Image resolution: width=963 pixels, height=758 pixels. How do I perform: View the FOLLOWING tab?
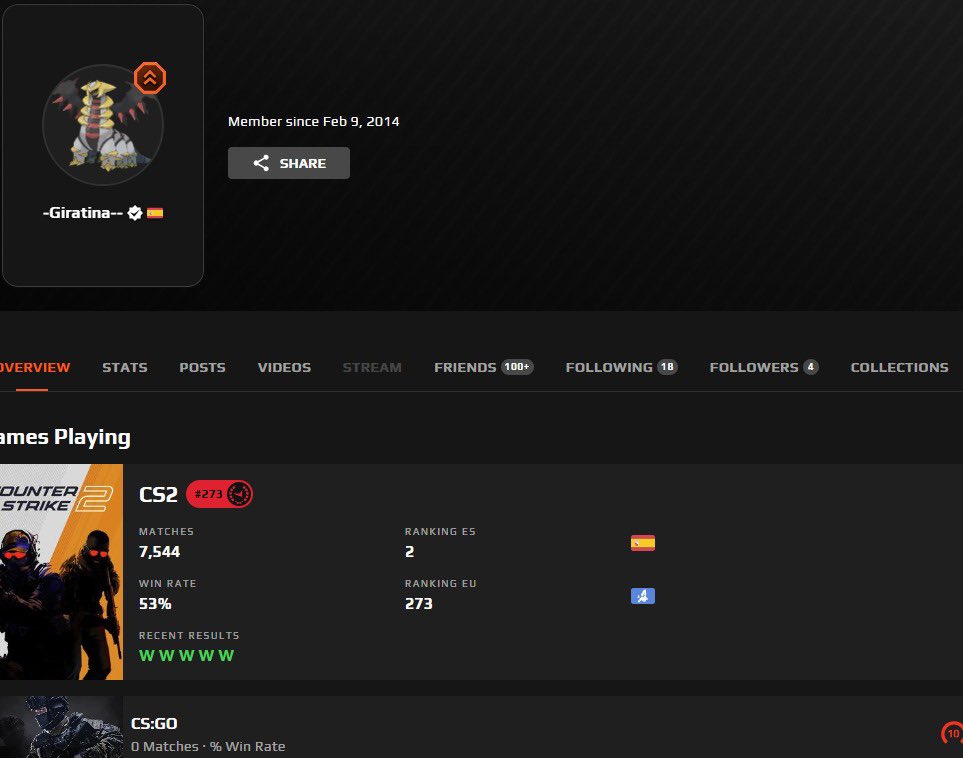tap(609, 367)
